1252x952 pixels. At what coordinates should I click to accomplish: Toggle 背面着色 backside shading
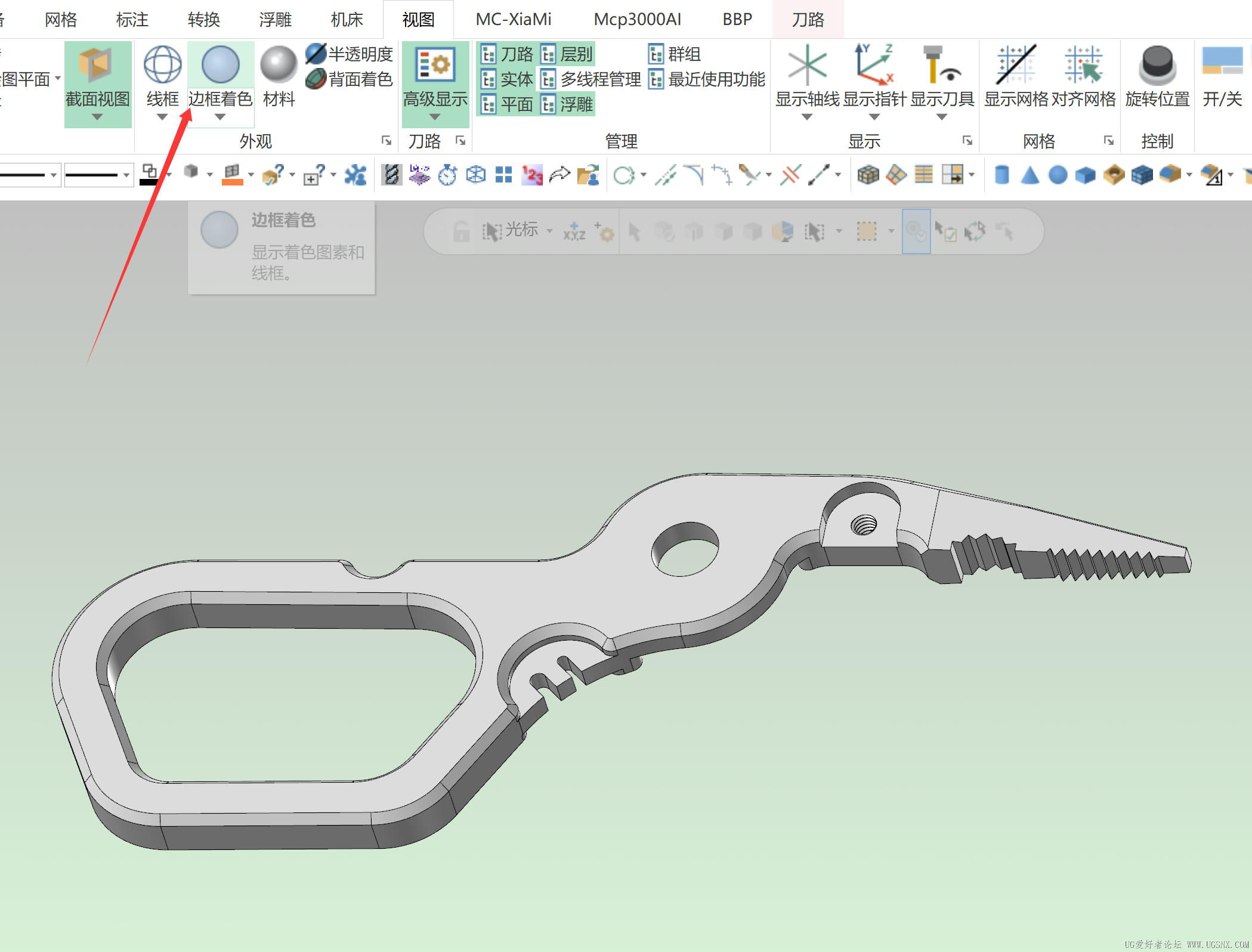pyautogui.click(x=349, y=79)
